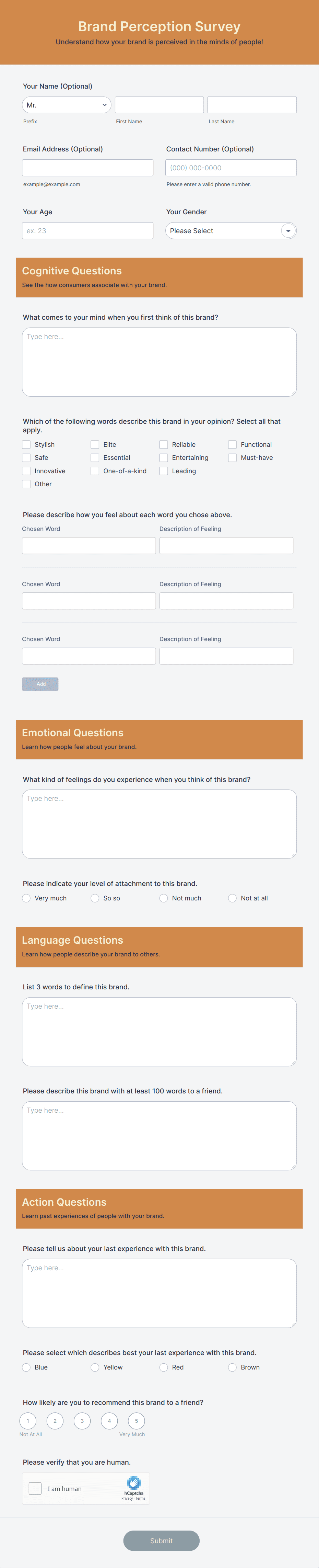Select 'Not at all' attachment level
This screenshot has width=319, height=1568.
pos(232,898)
